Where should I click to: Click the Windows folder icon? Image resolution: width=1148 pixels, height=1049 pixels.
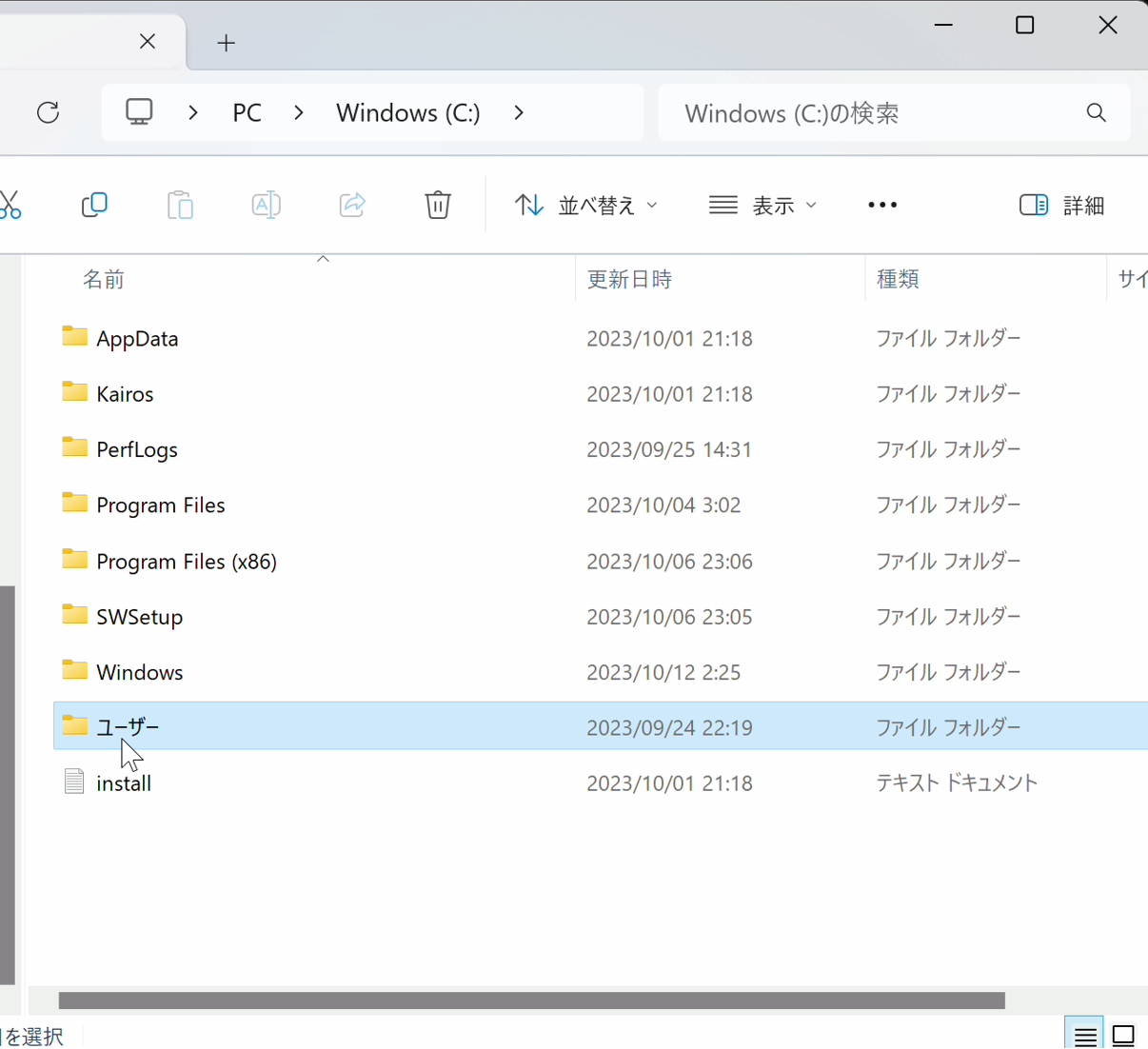pyautogui.click(x=74, y=670)
